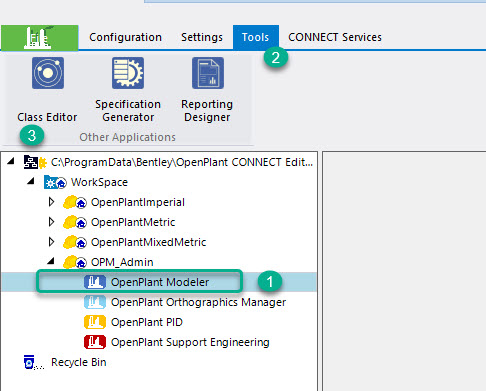This screenshot has height=391, width=486.
Task: Select OpenPlant Orthographics Manager item
Action: click(x=198, y=302)
